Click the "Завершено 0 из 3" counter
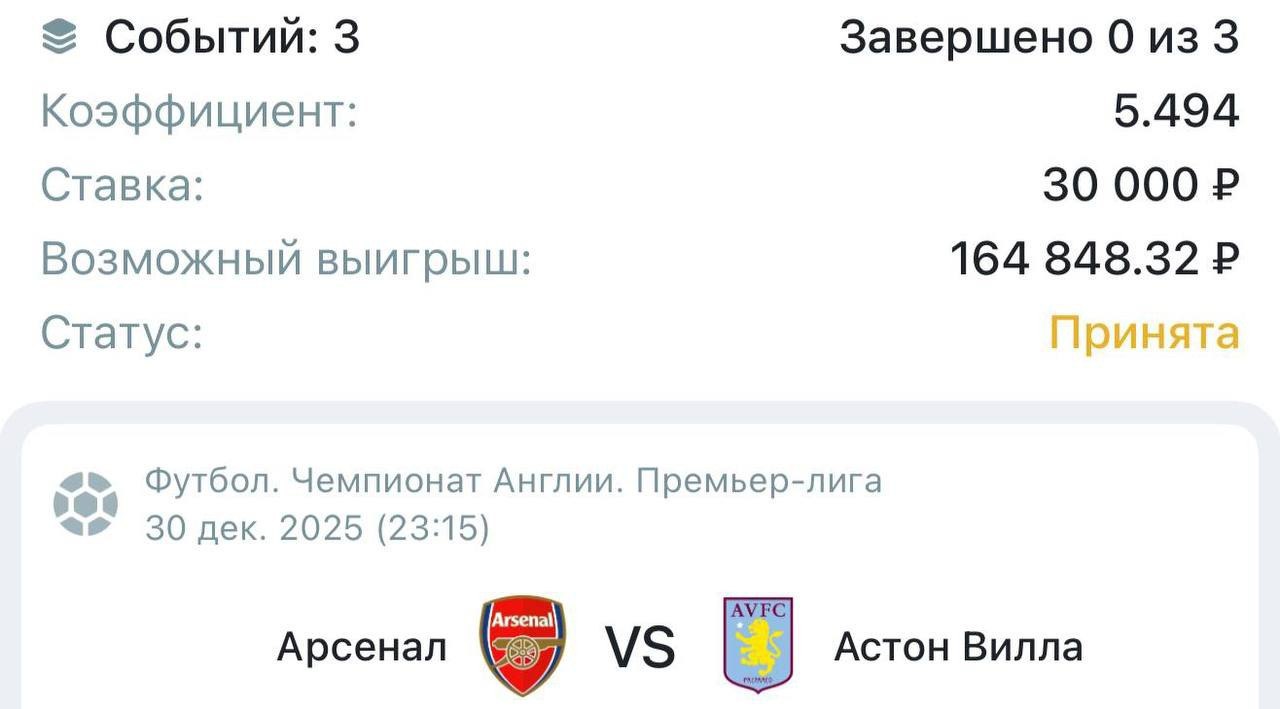 click(1039, 38)
